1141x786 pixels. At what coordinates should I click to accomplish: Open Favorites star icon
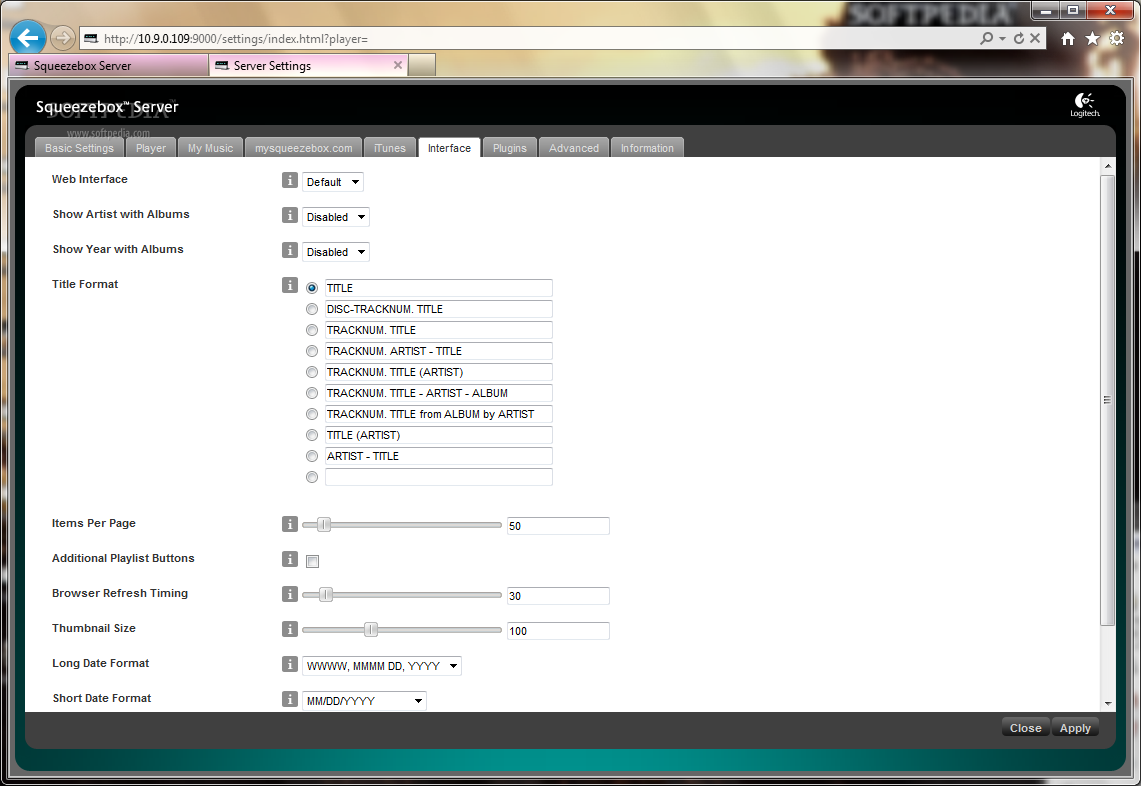[1092, 39]
